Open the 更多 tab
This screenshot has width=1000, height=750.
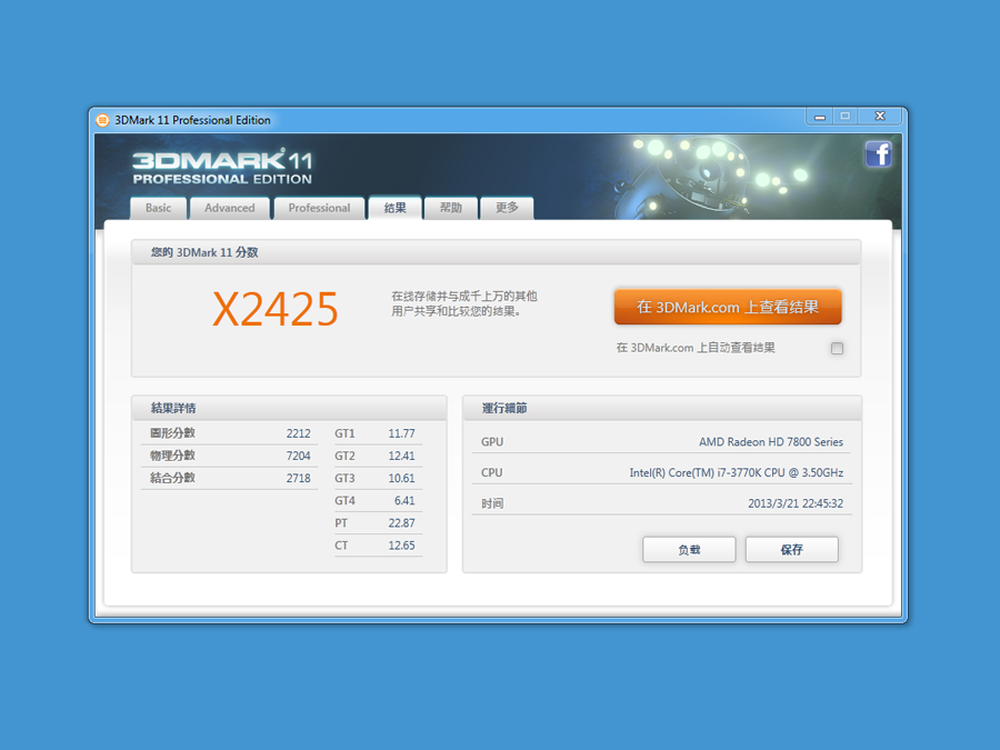tap(507, 208)
